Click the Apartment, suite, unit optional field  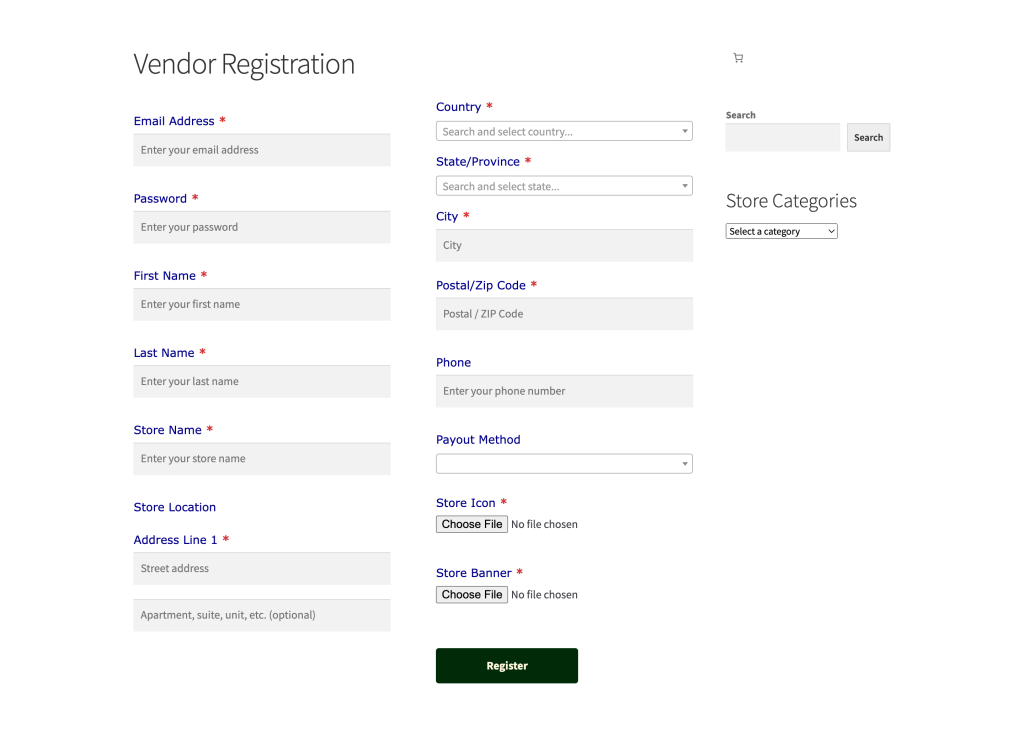pyautogui.click(x=261, y=615)
